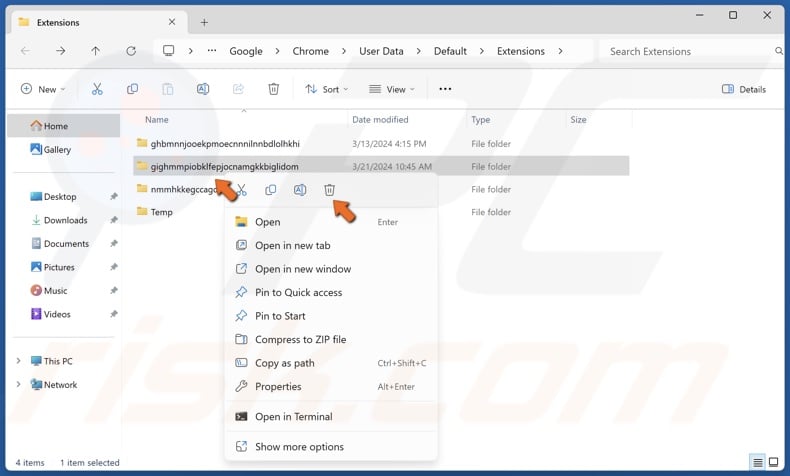
Task: Click the toolbar Share icon
Action: [238, 89]
